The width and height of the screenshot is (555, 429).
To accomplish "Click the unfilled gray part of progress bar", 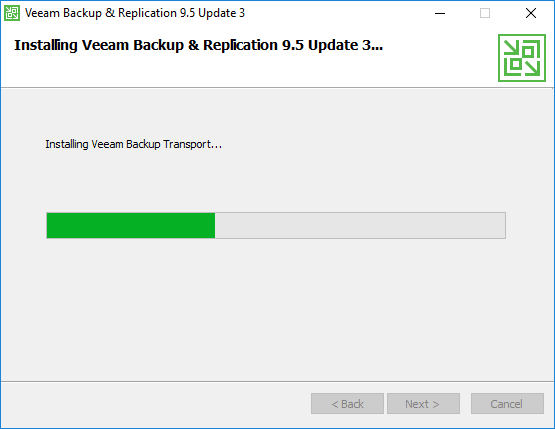I will click(x=360, y=225).
